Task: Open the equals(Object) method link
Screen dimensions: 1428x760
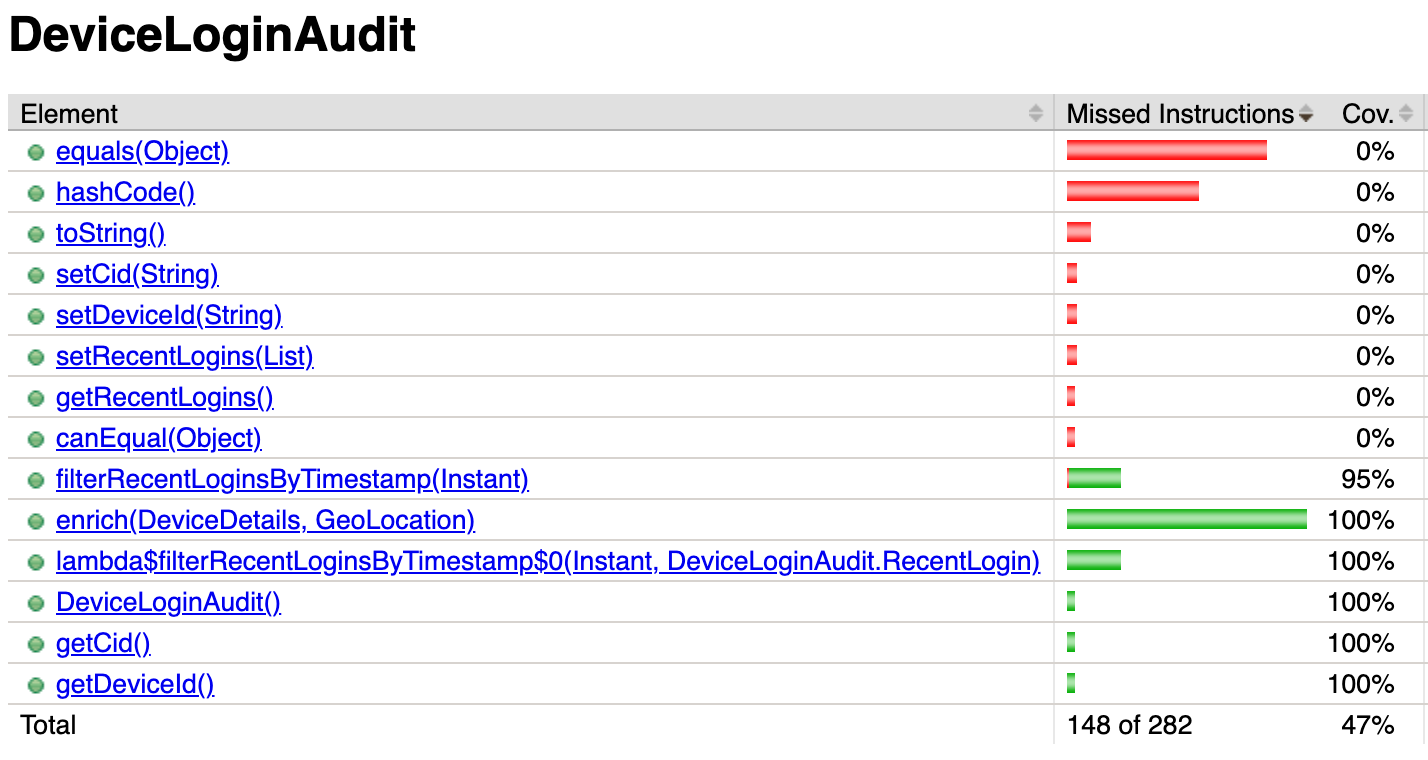Action: (142, 152)
